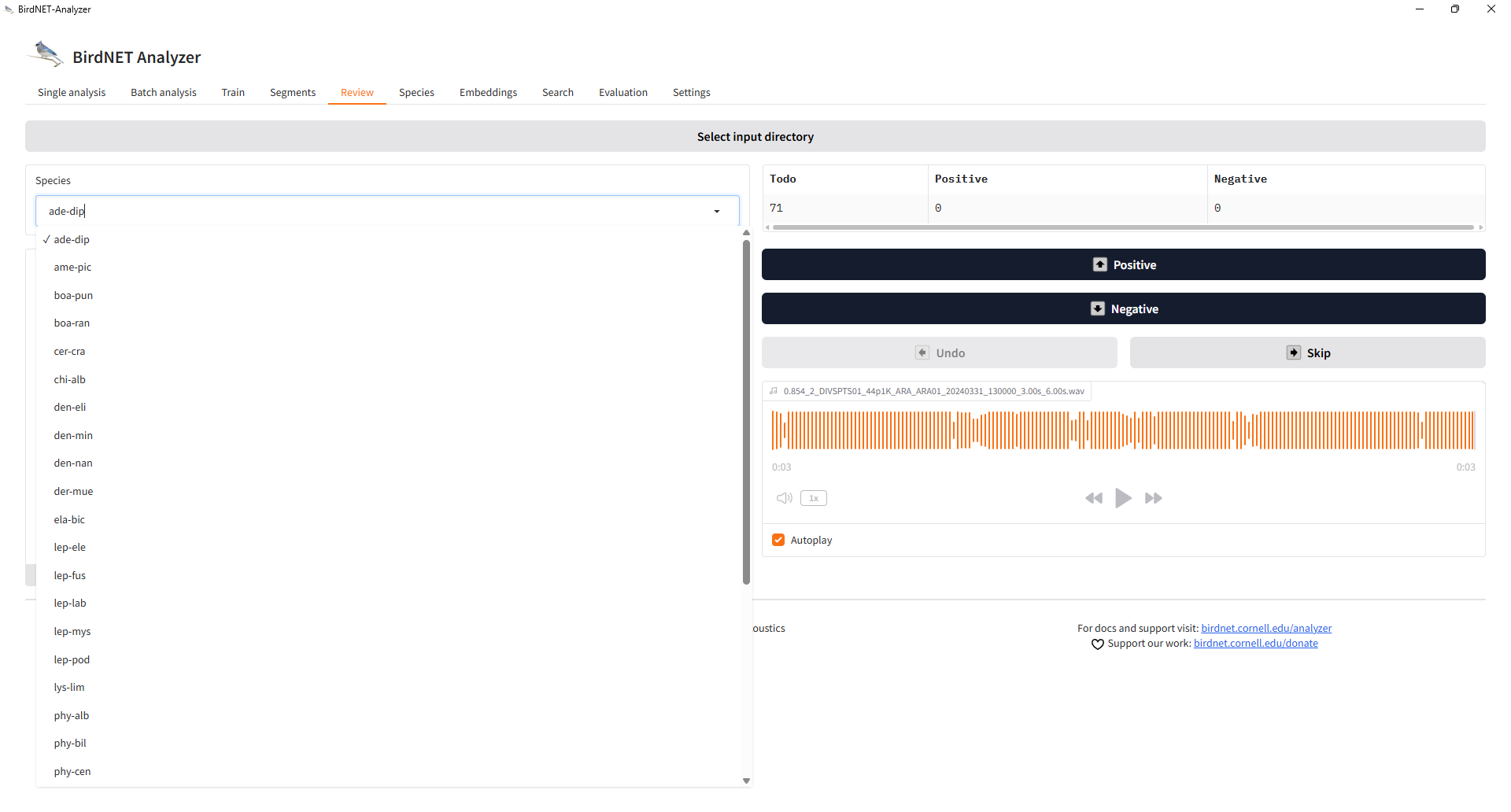Play the audio segment

tap(1123, 498)
